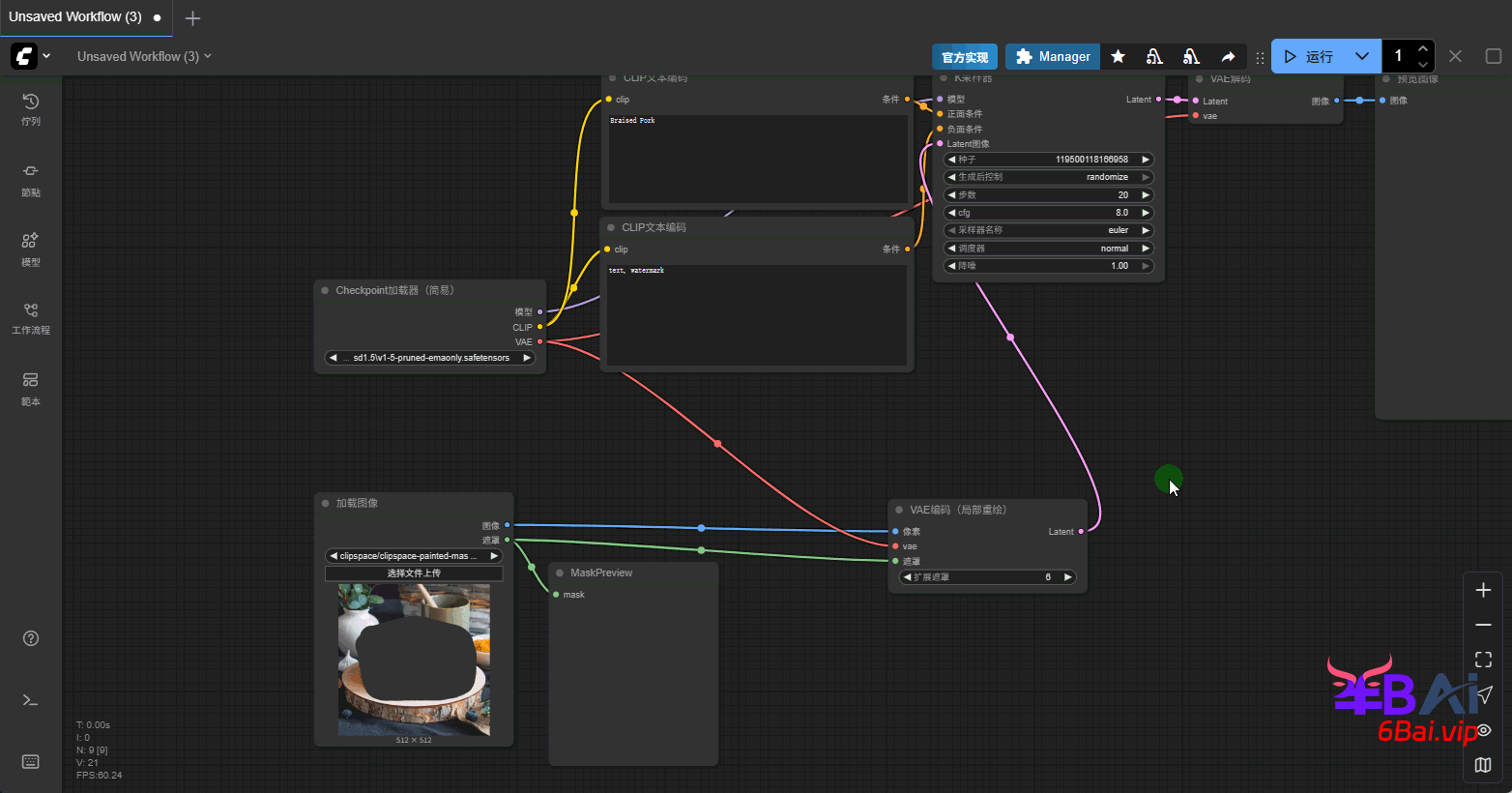This screenshot has height=793, width=1512.
Task: Expand the run button options dropdown arrow
Action: point(1361,56)
